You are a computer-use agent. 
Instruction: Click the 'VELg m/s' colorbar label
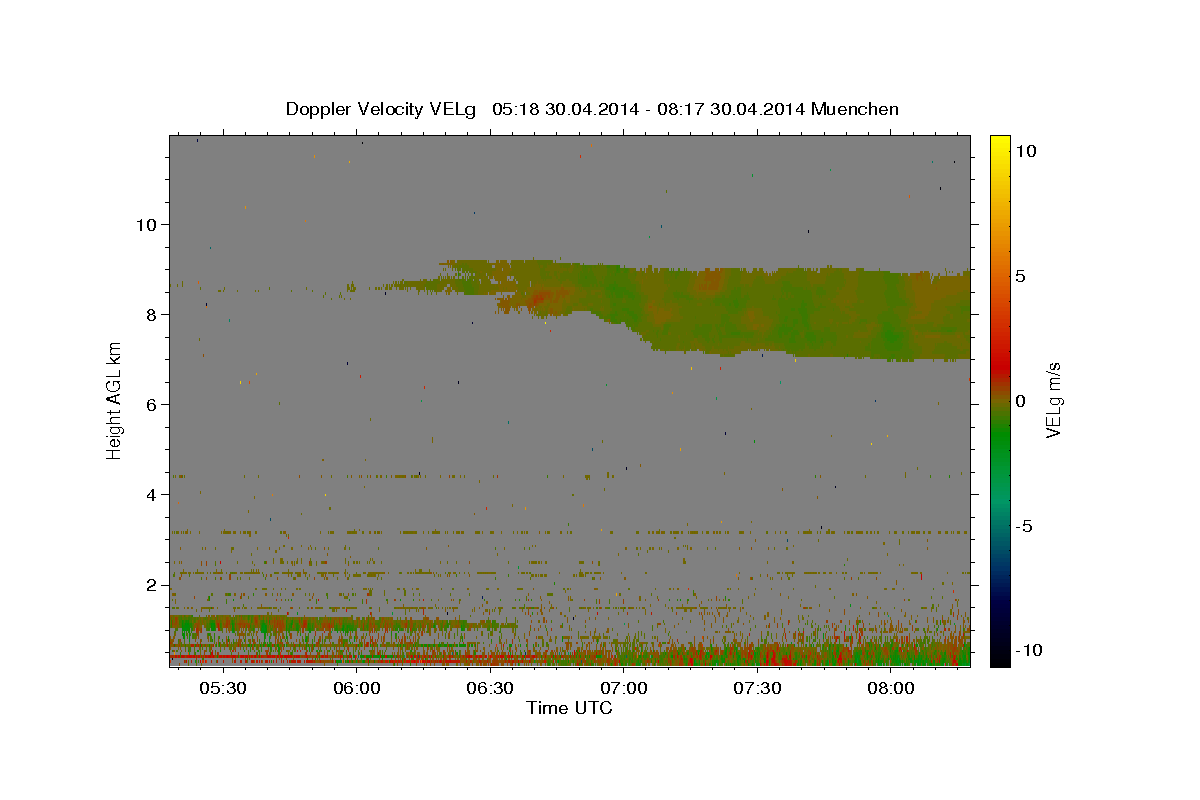point(1053,400)
